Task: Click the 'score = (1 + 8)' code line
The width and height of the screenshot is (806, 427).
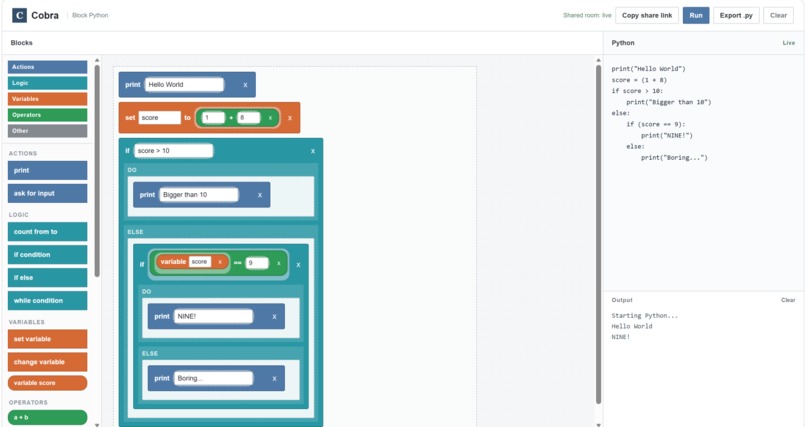Action: click(x=639, y=80)
